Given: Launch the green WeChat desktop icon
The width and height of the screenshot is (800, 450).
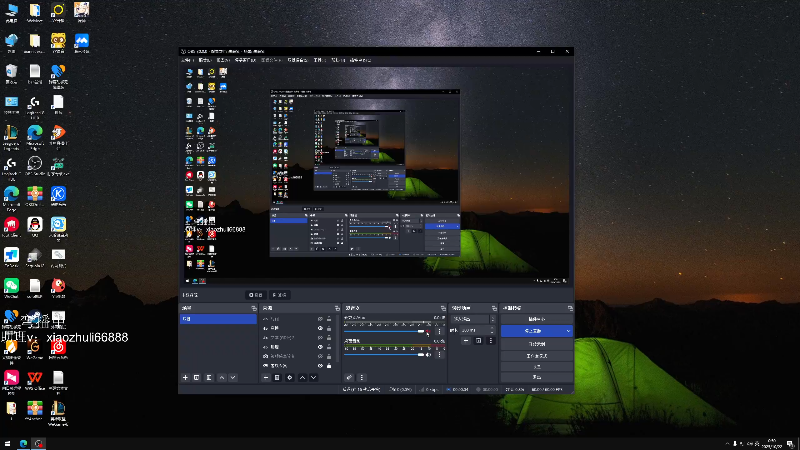Looking at the screenshot, I should click(x=11, y=288).
